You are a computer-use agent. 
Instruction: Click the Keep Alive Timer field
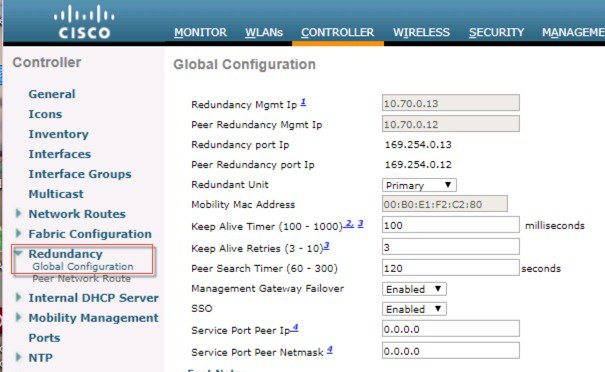coord(451,225)
